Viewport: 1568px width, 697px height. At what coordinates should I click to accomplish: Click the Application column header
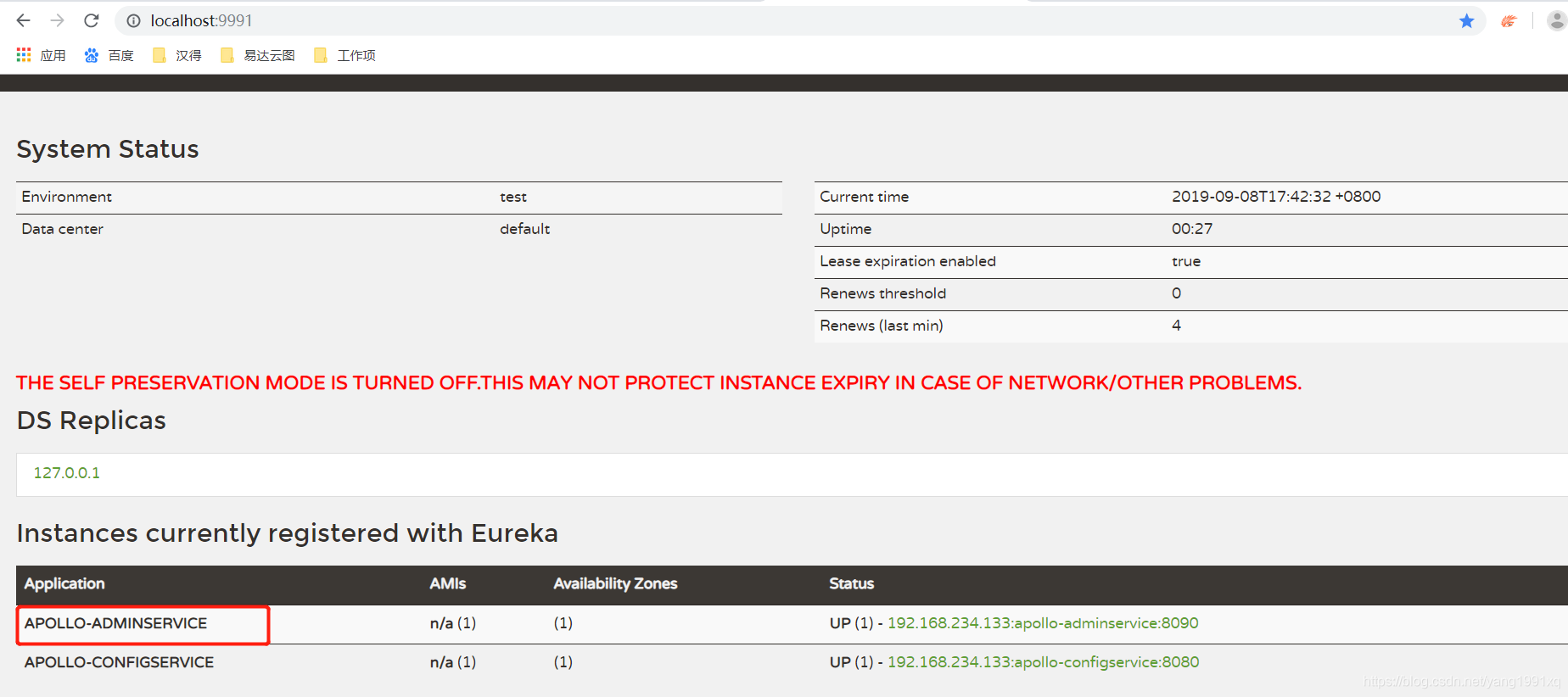pyautogui.click(x=64, y=583)
